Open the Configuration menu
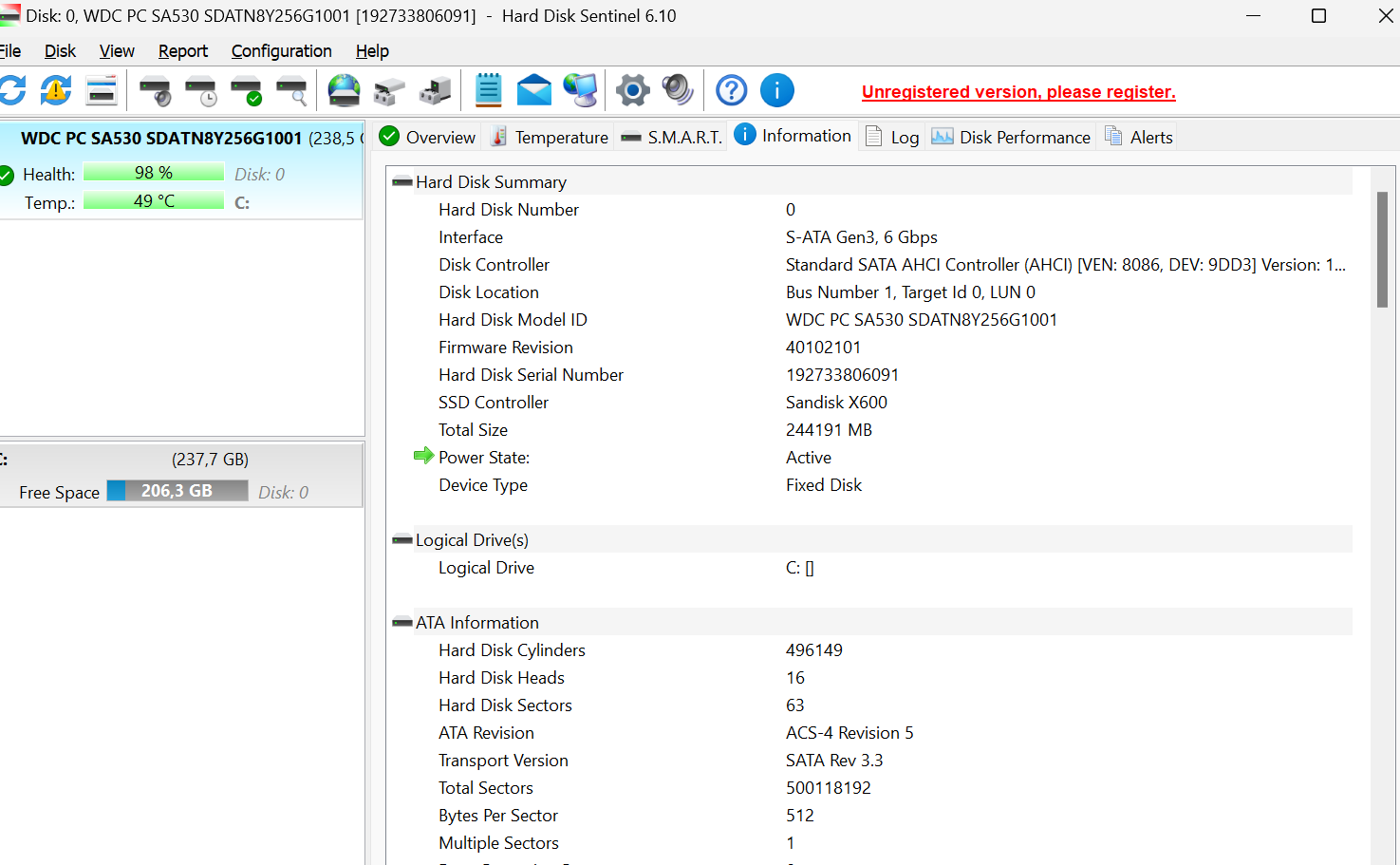Screen dimensions: 1400x865 click(281, 51)
